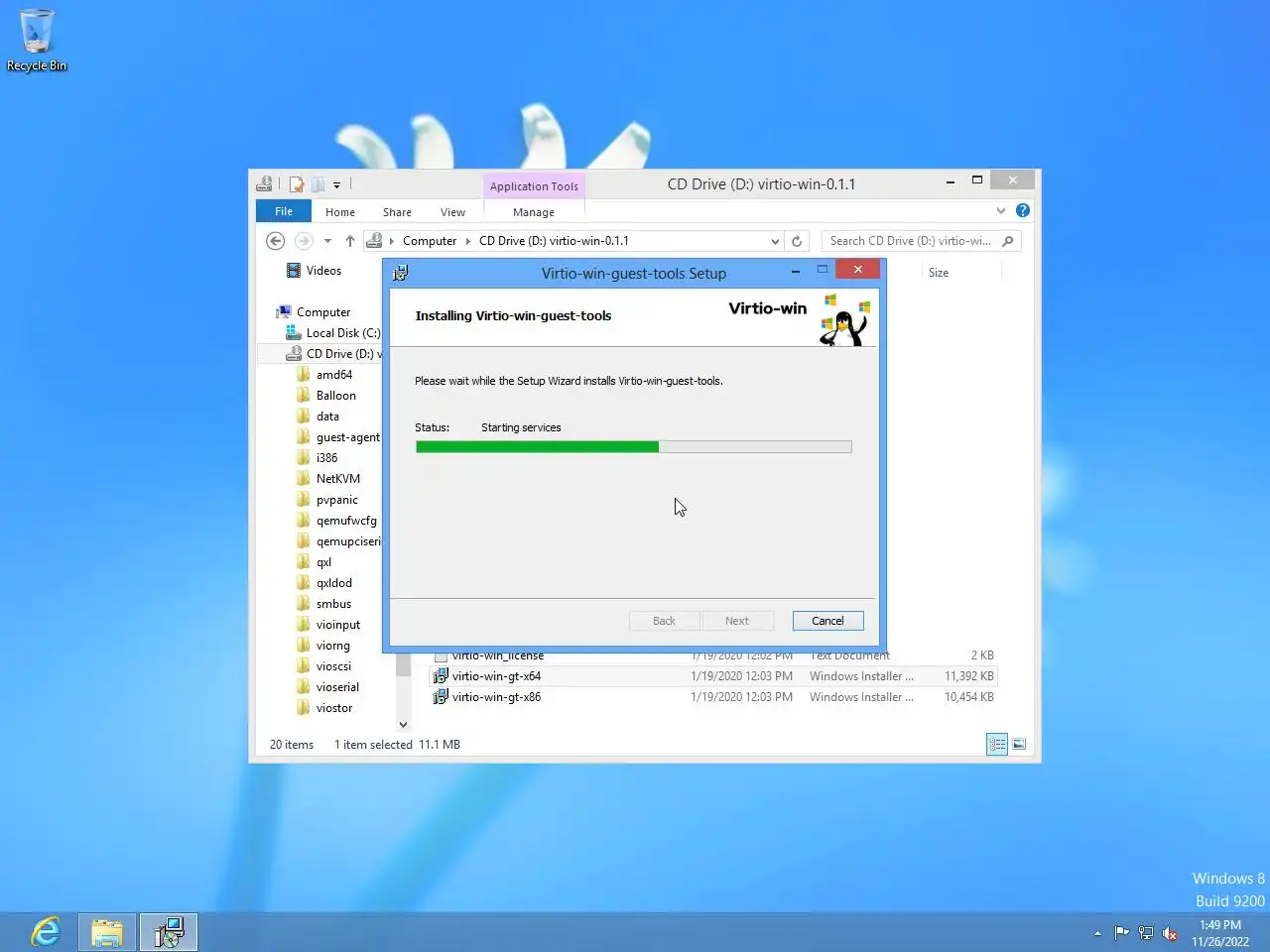The image size is (1270, 952).
Task: Show hidden tray icons arrow
Action: click(1097, 933)
